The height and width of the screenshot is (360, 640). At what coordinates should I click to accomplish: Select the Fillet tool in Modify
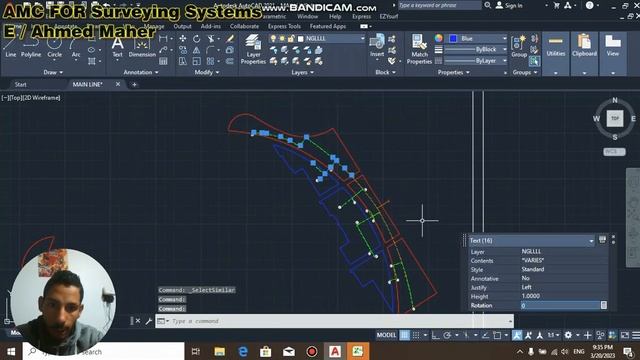[211, 50]
